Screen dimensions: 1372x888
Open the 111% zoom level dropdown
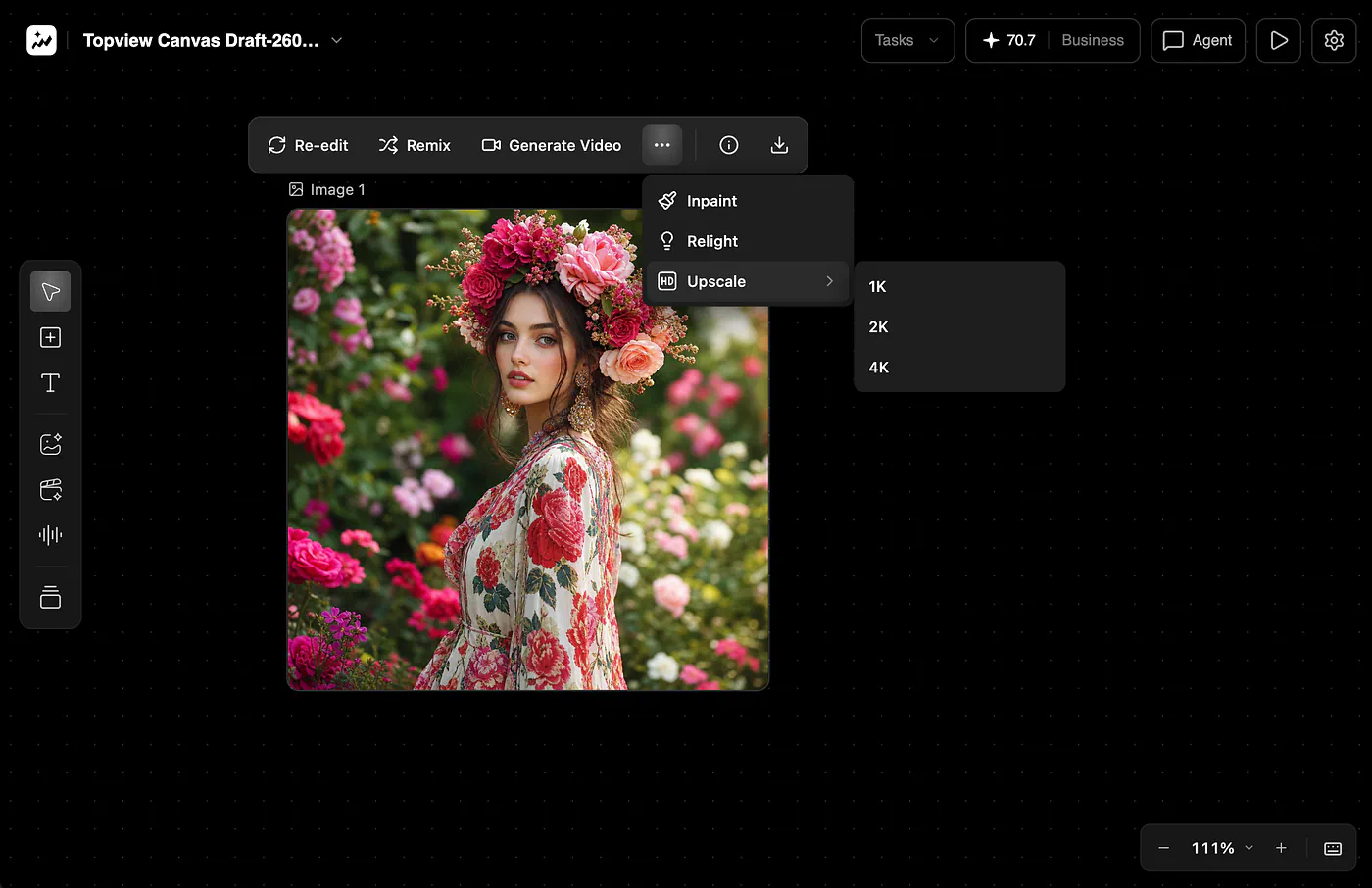[1222, 848]
